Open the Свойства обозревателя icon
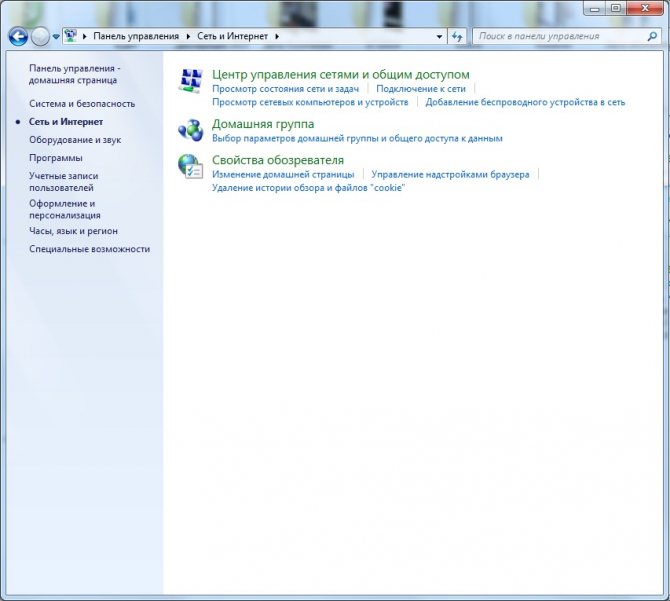670x601 pixels. tap(191, 166)
